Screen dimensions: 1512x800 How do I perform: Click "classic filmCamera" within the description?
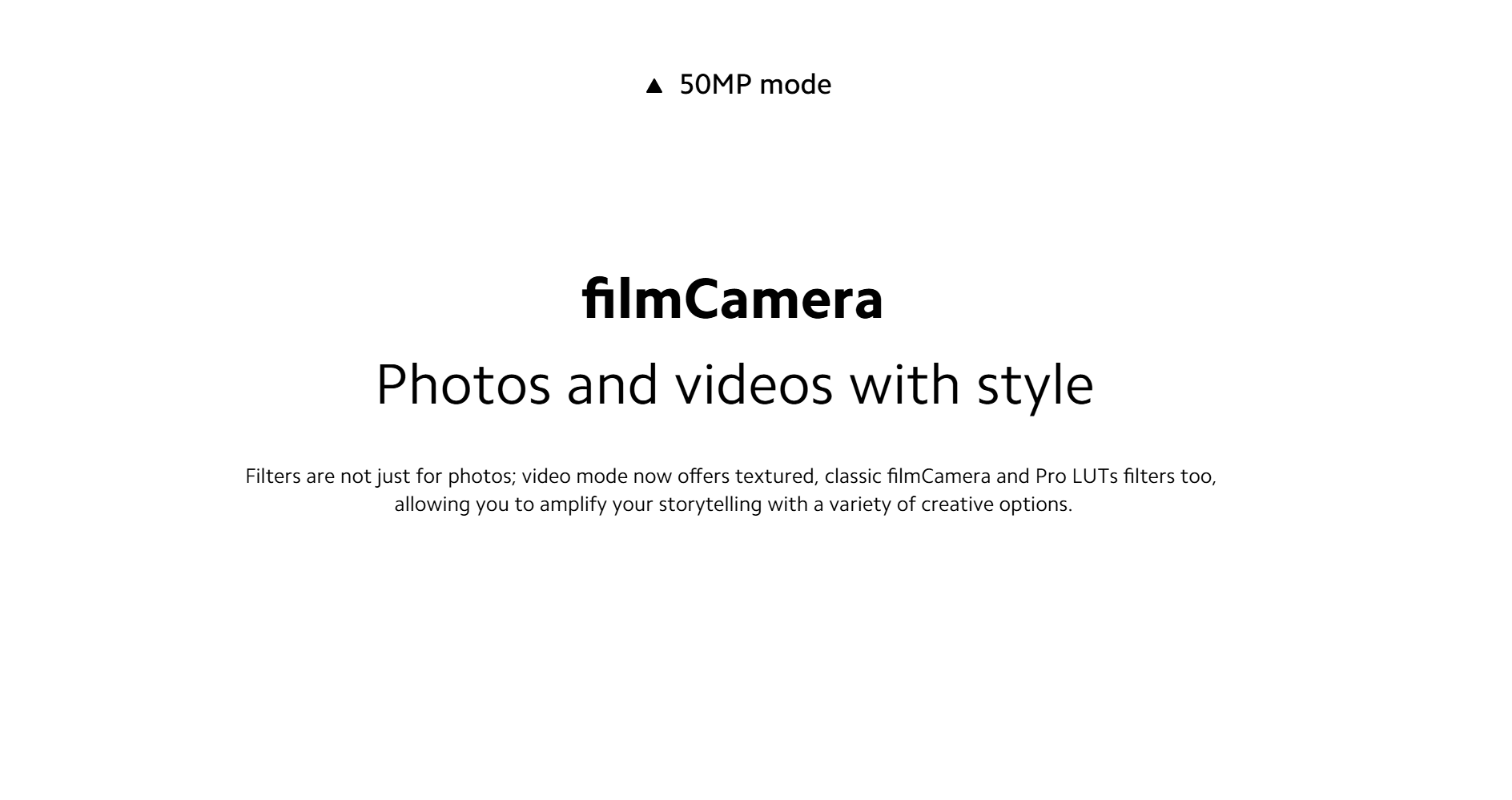coord(907,476)
